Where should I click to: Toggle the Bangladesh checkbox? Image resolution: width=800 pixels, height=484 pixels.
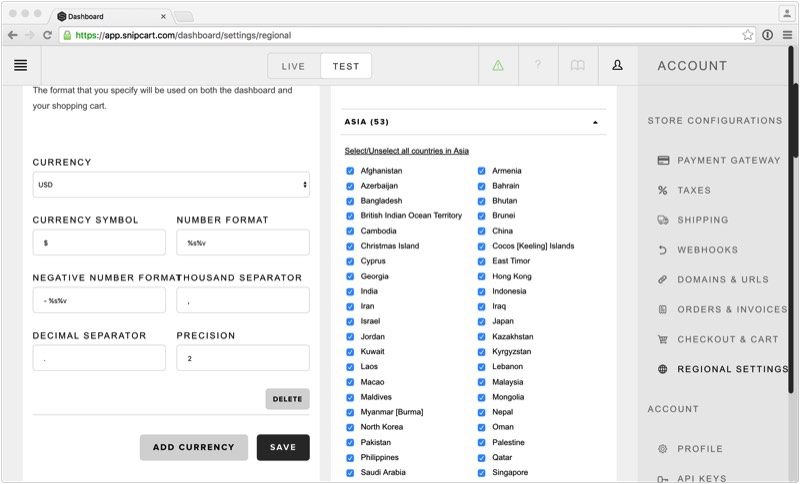point(350,201)
